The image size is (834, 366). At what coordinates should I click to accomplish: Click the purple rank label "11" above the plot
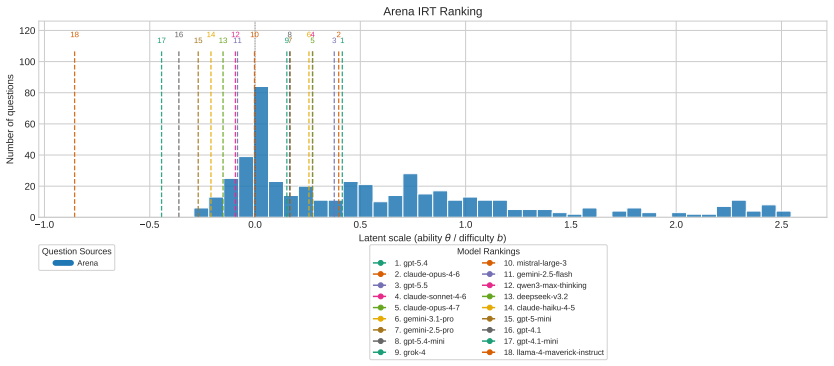point(237,40)
